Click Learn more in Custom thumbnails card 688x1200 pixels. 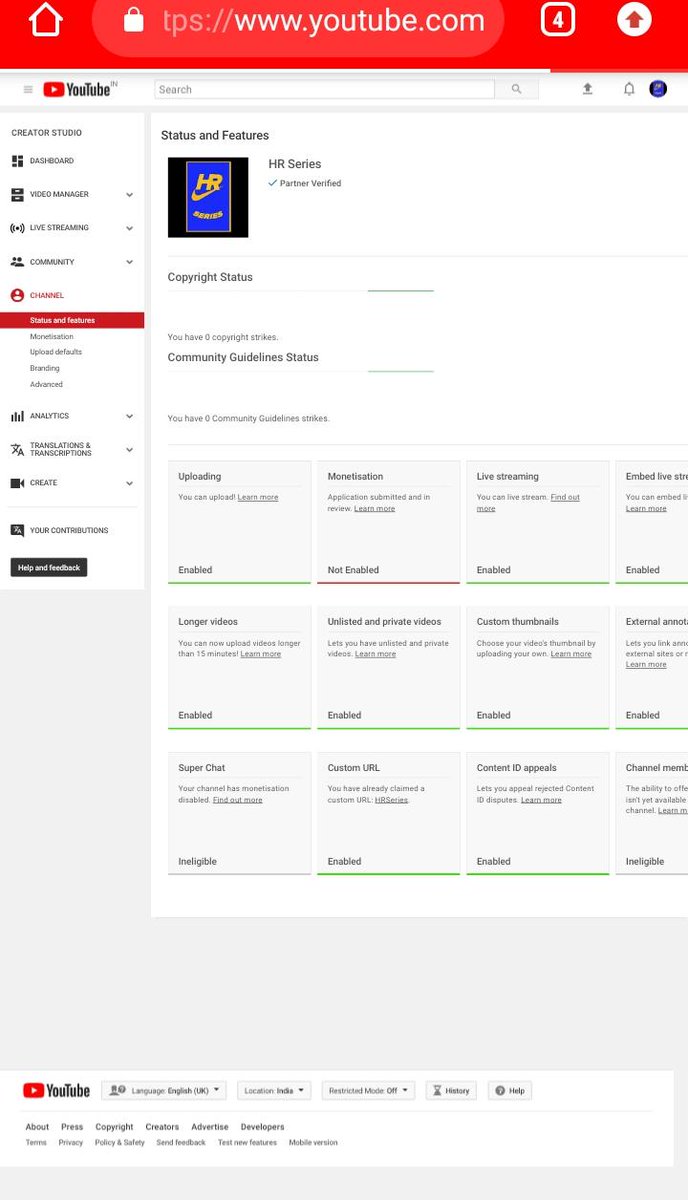coord(571,654)
